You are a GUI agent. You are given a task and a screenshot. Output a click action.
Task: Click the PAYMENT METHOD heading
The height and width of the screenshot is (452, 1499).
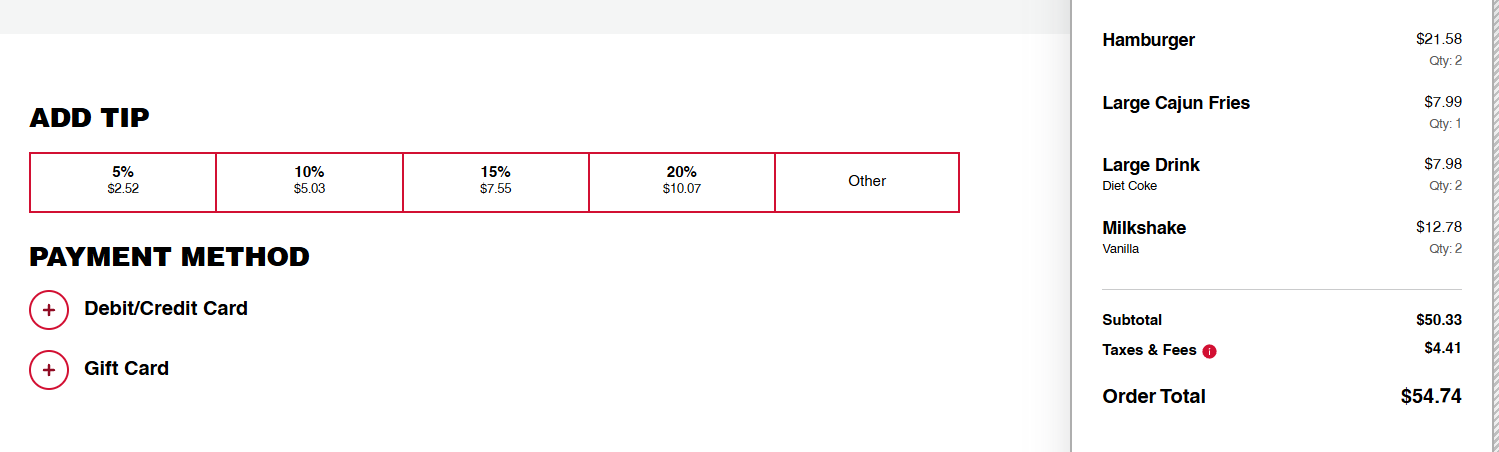click(169, 257)
